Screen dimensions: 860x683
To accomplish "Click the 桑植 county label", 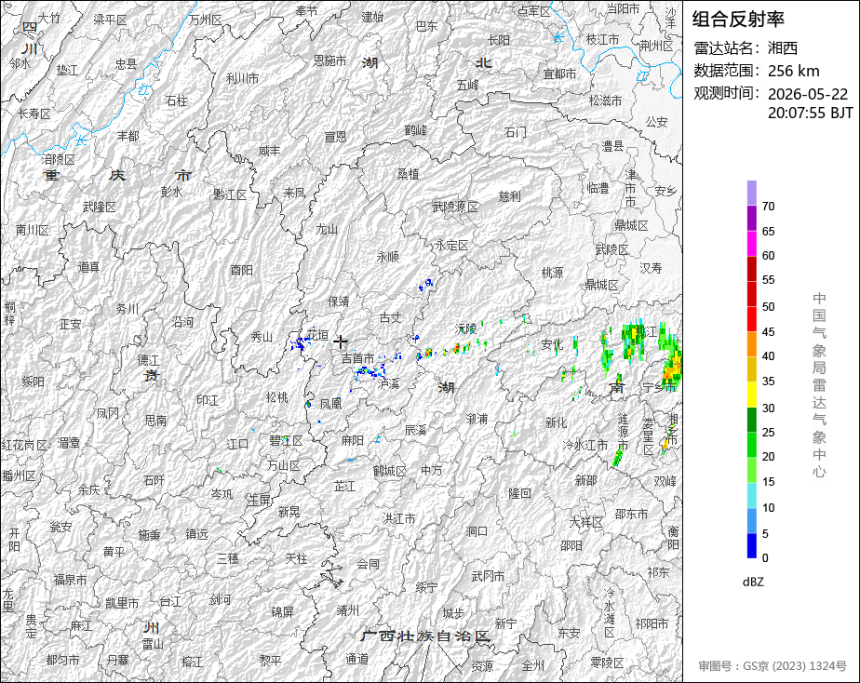I will click(x=408, y=174).
